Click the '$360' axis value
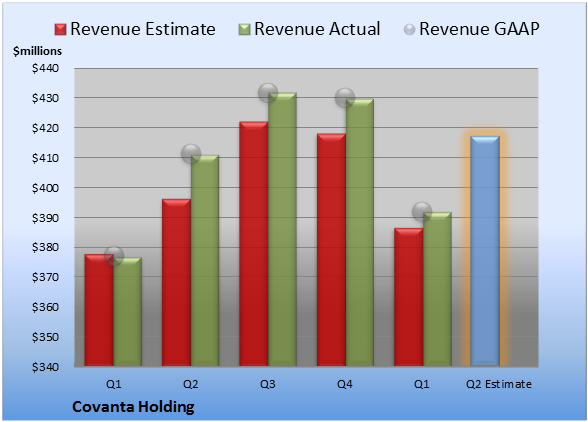Image resolution: width=588 pixels, height=422 pixels. coord(45,307)
